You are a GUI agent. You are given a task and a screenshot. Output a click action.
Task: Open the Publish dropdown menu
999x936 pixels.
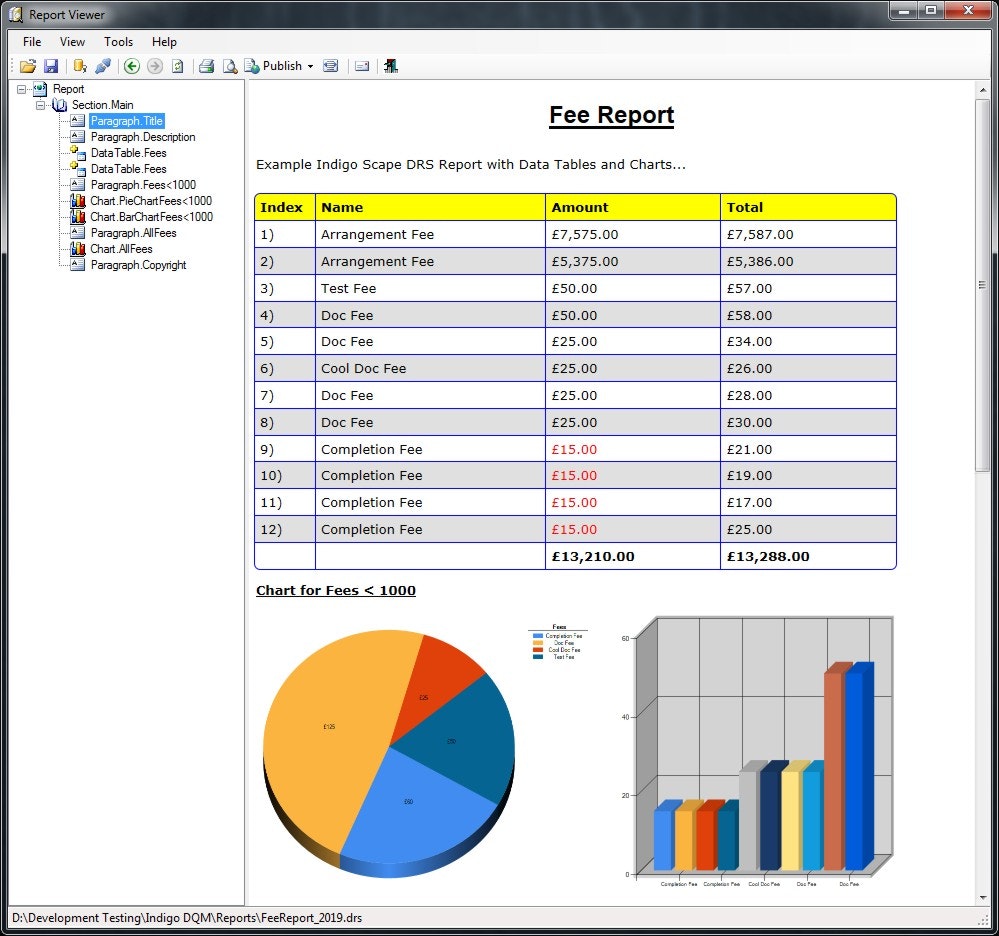coord(310,66)
